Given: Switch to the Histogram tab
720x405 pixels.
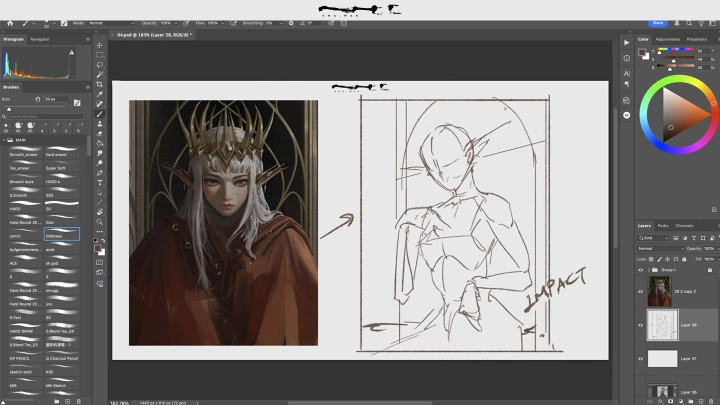Looking at the screenshot, I should click(x=13, y=39).
